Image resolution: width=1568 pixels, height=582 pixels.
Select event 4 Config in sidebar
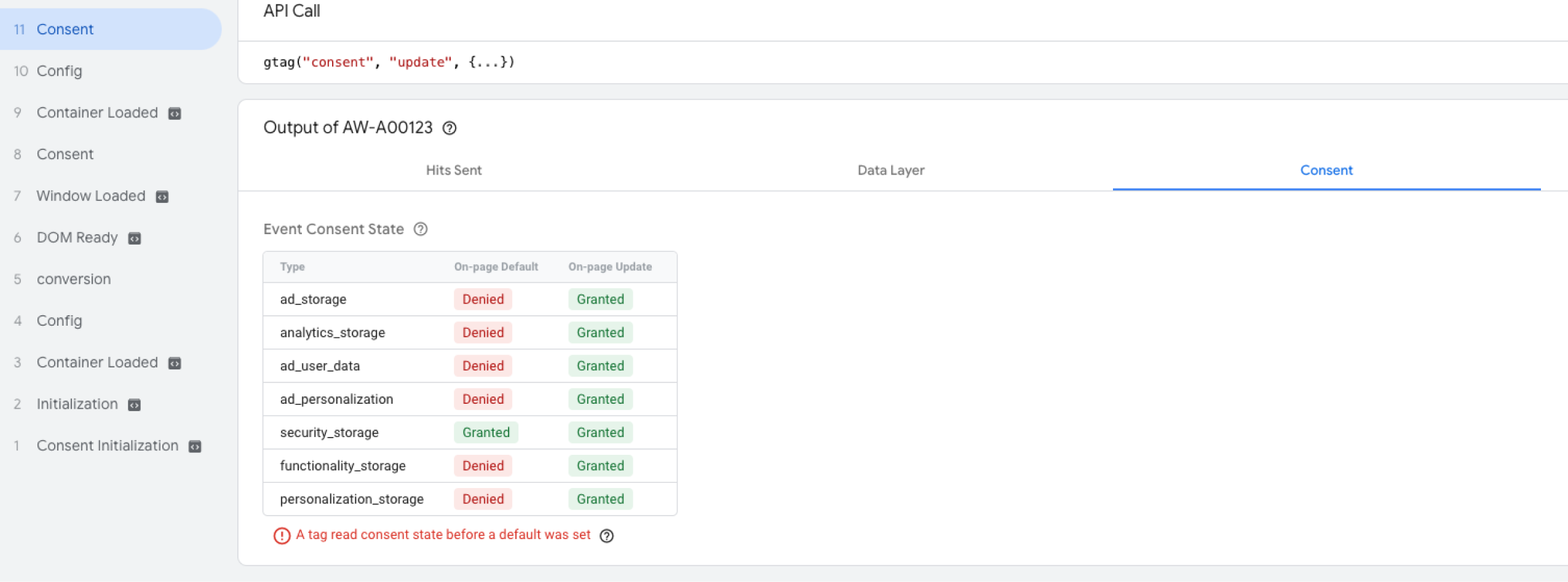[x=59, y=321]
